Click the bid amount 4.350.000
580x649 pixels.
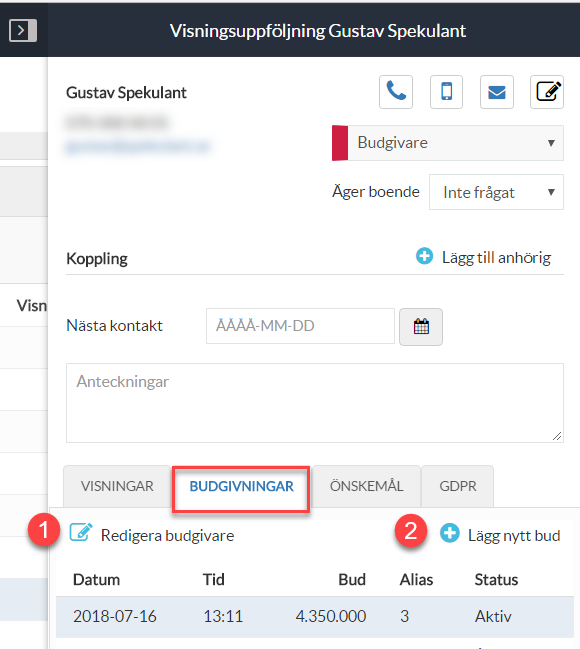[x=331, y=616]
